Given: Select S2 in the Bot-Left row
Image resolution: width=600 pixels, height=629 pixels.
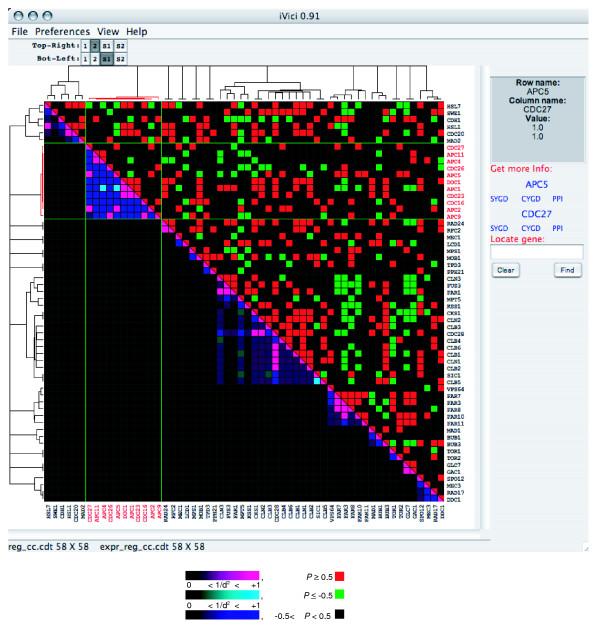Looking at the screenshot, I should [x=120, y=59].
